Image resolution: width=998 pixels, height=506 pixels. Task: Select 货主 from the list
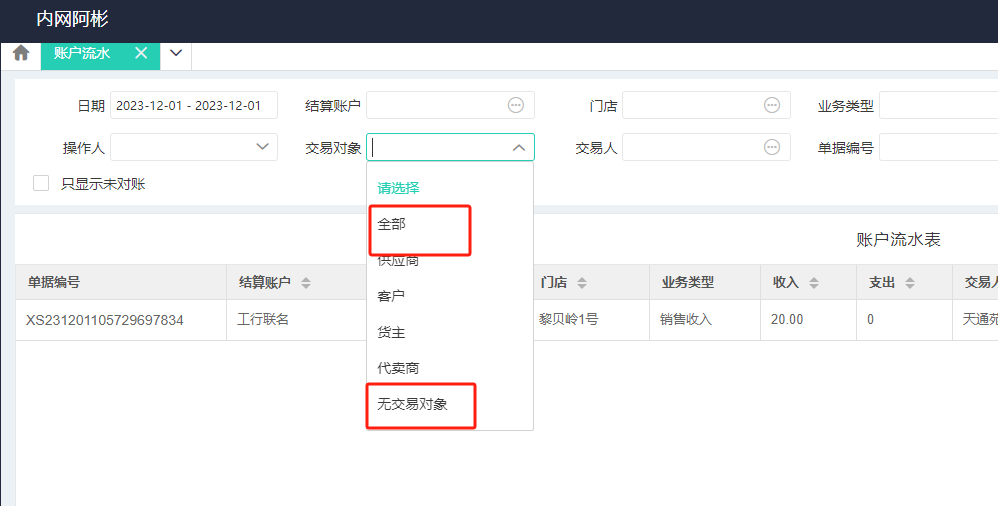point(391,333)
